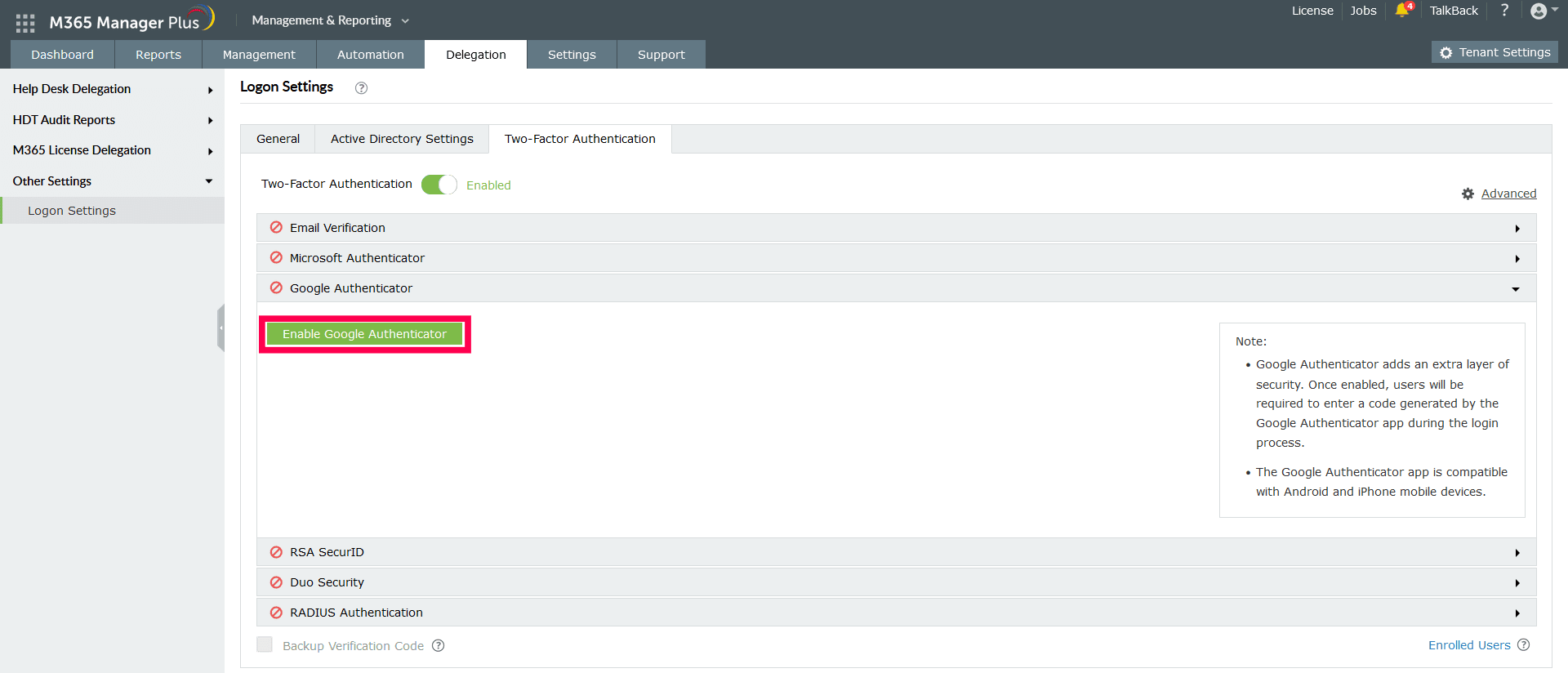Open Help Desk Delegation sidebar item
Screen dimensions: 1568x673
[72, 89]
